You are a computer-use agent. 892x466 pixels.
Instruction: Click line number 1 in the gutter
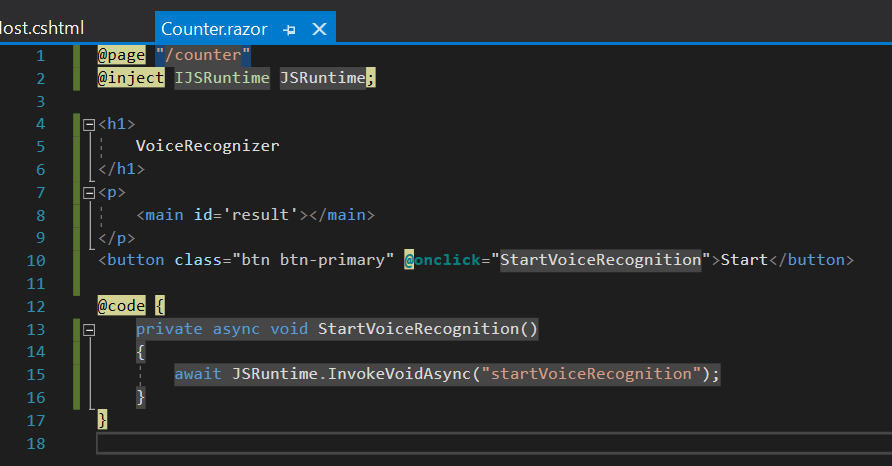(40, 56)
